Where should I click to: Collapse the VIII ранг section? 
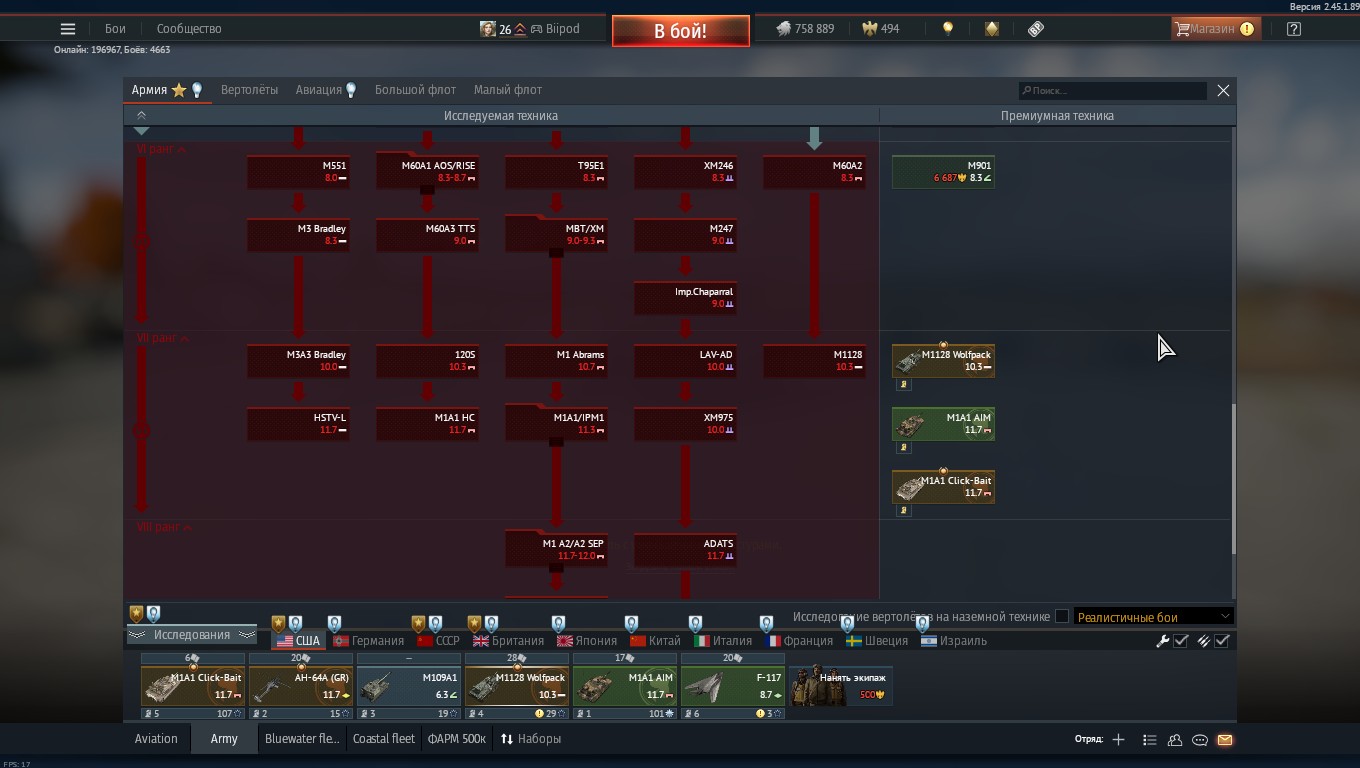[165, 527]
